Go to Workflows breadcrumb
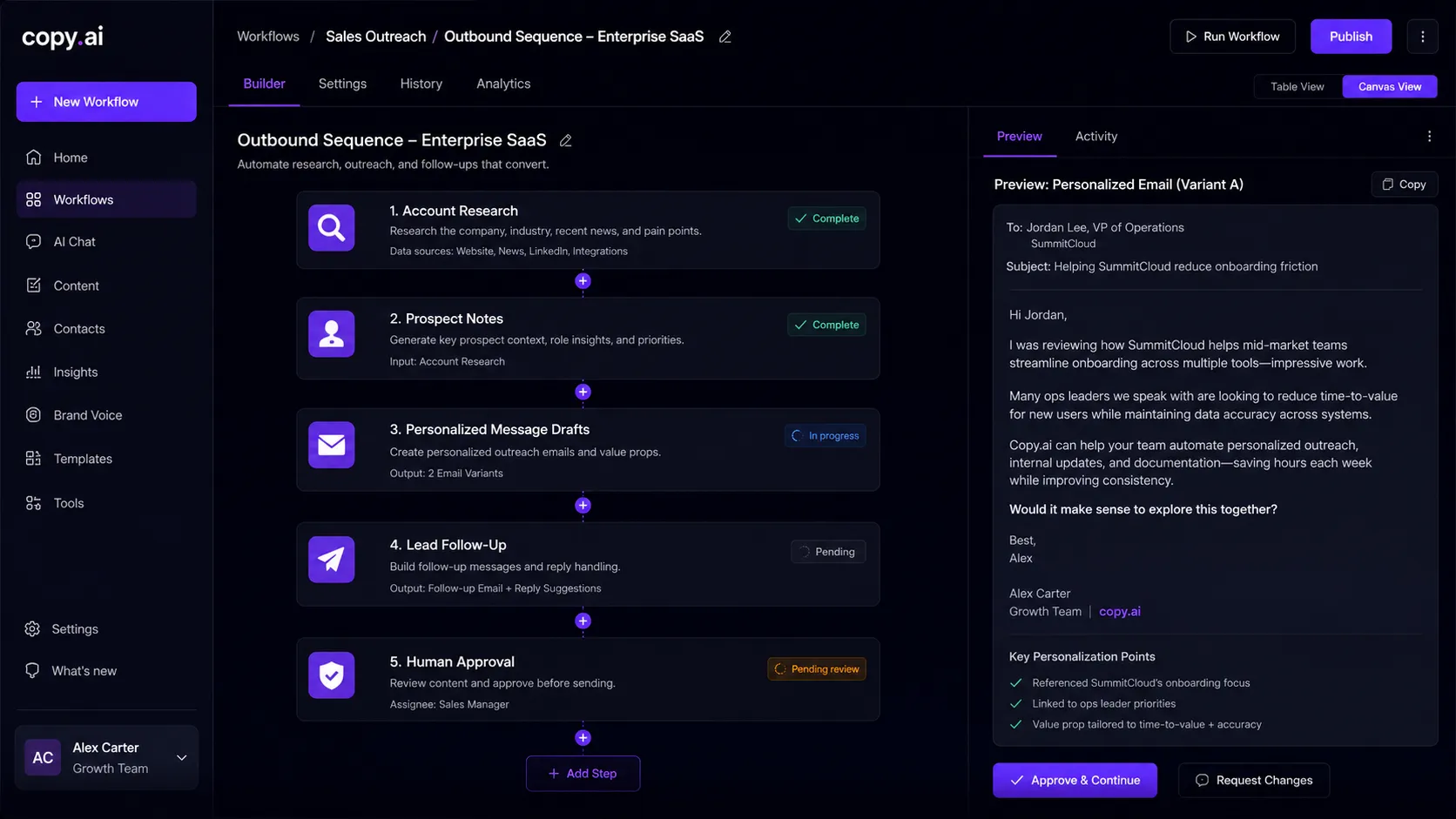This screenshot has width=1456, height=819. 268,37
